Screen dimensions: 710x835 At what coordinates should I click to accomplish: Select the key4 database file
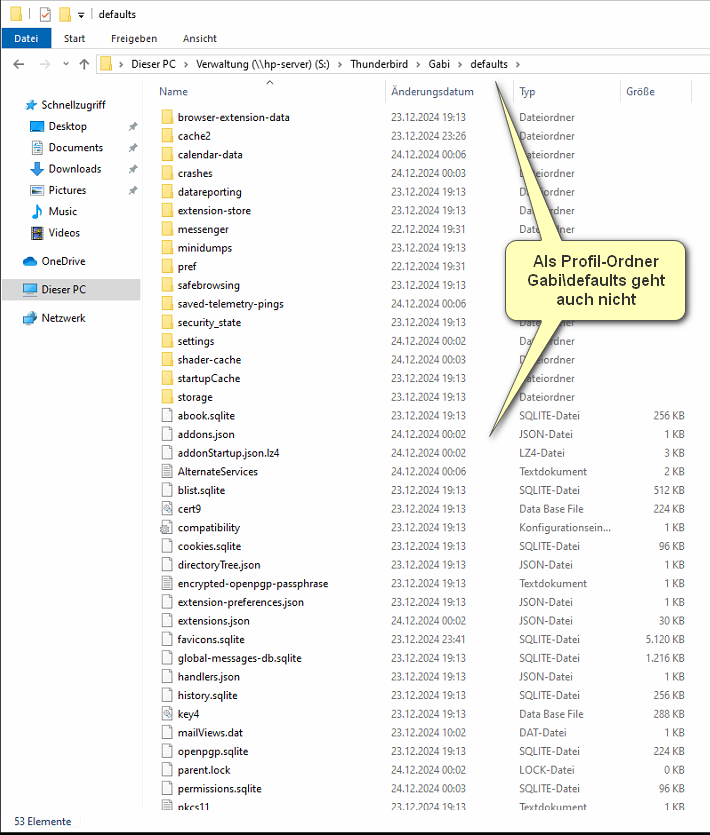coord(188,714)
